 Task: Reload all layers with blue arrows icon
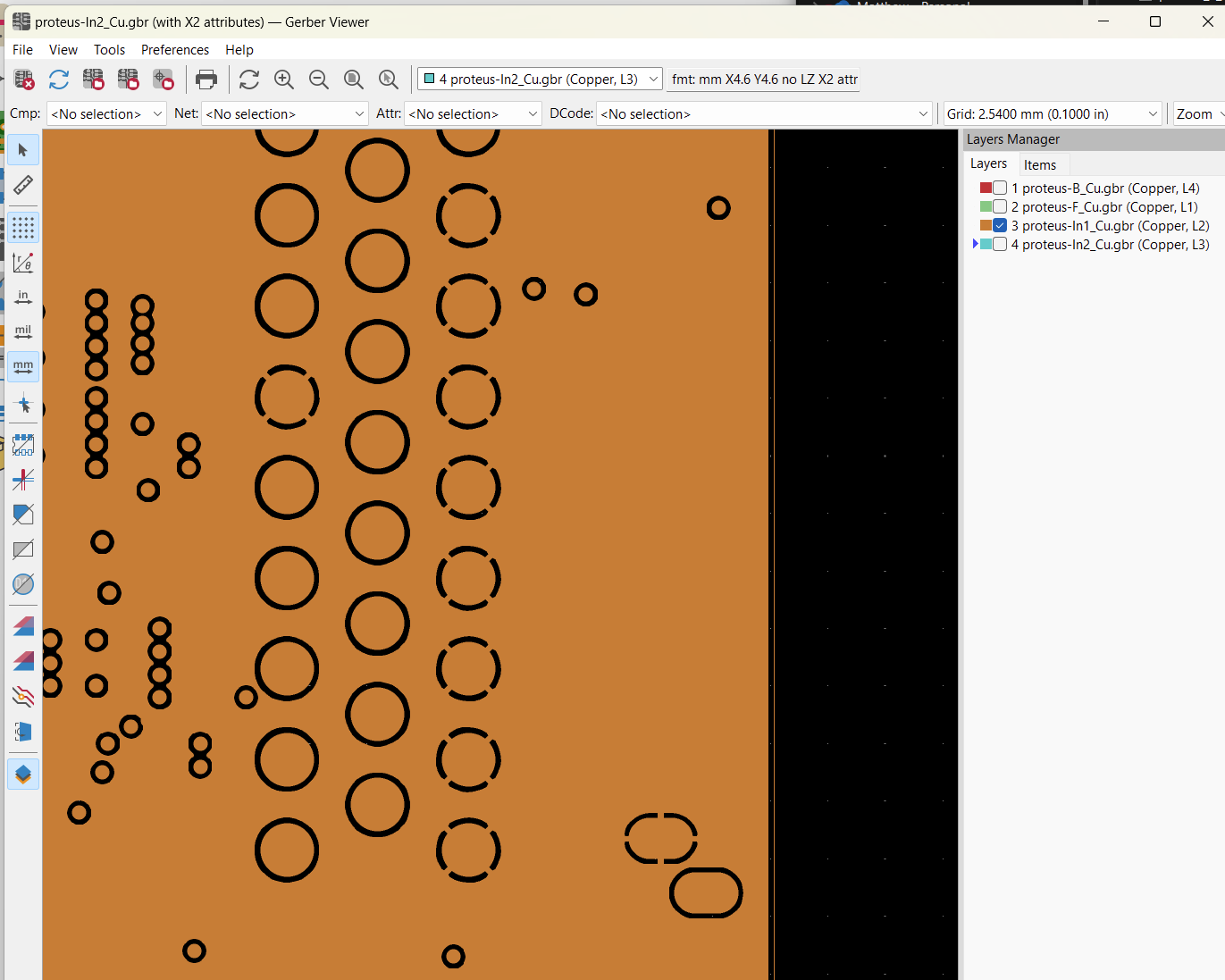[x=59, y=80]
